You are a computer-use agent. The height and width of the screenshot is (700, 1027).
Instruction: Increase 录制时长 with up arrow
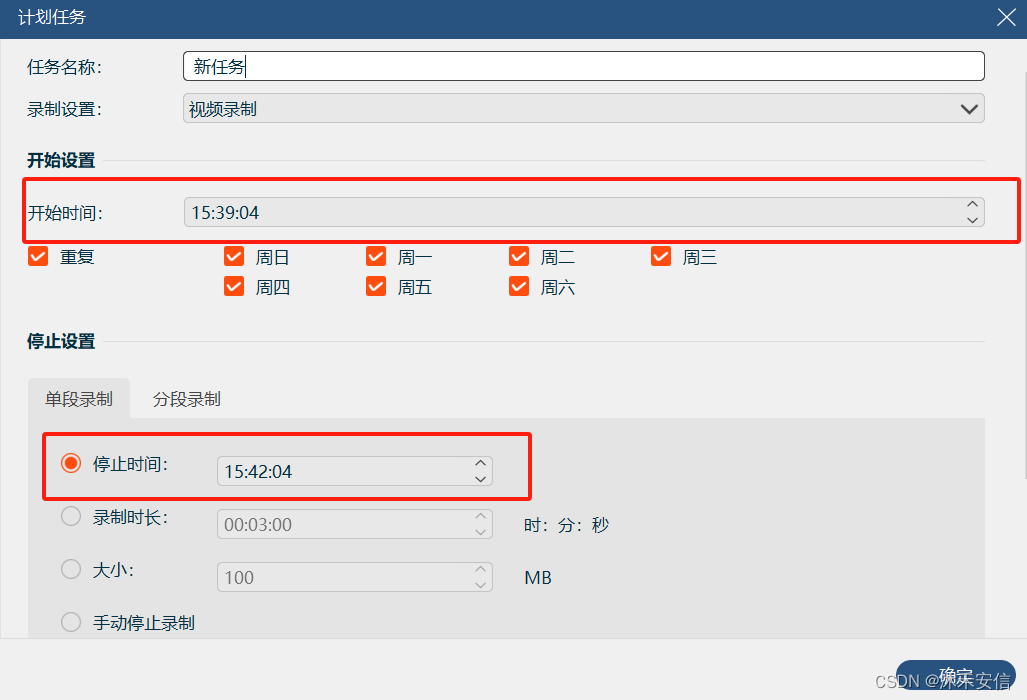480,517
